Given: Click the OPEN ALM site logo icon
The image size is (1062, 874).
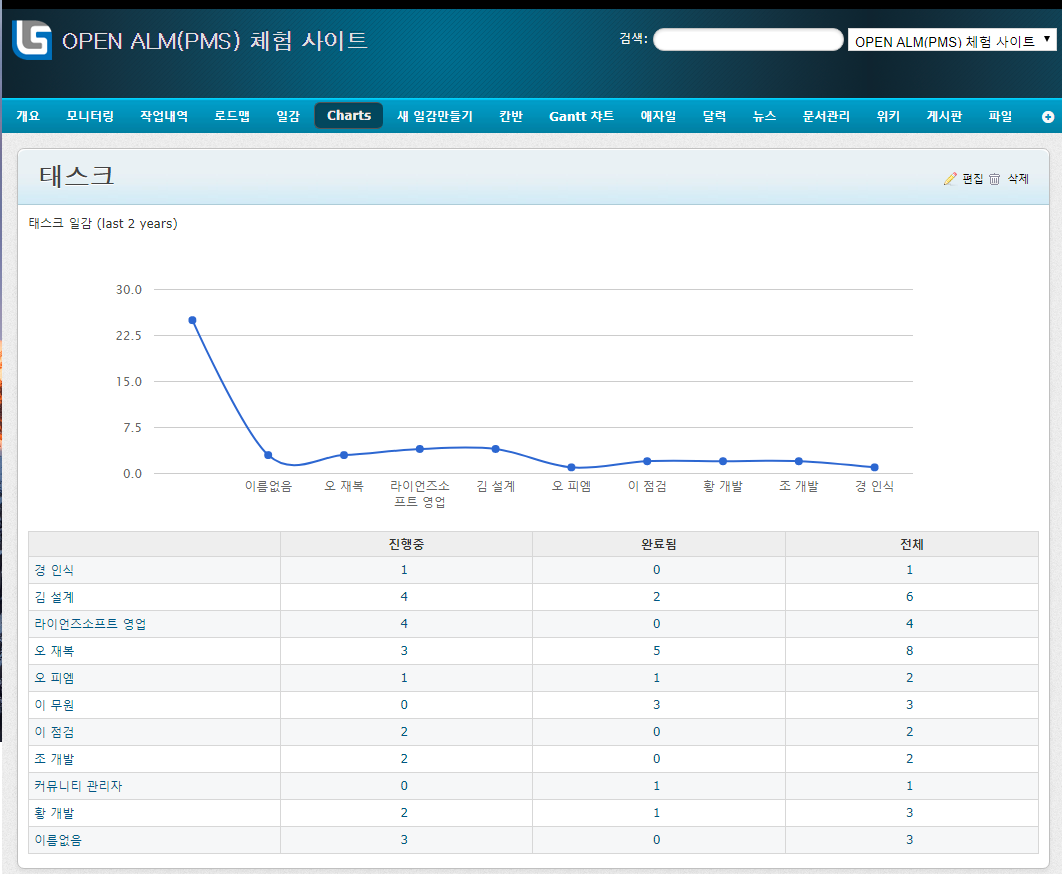Looking at the screenshot, I should point(31,40).
